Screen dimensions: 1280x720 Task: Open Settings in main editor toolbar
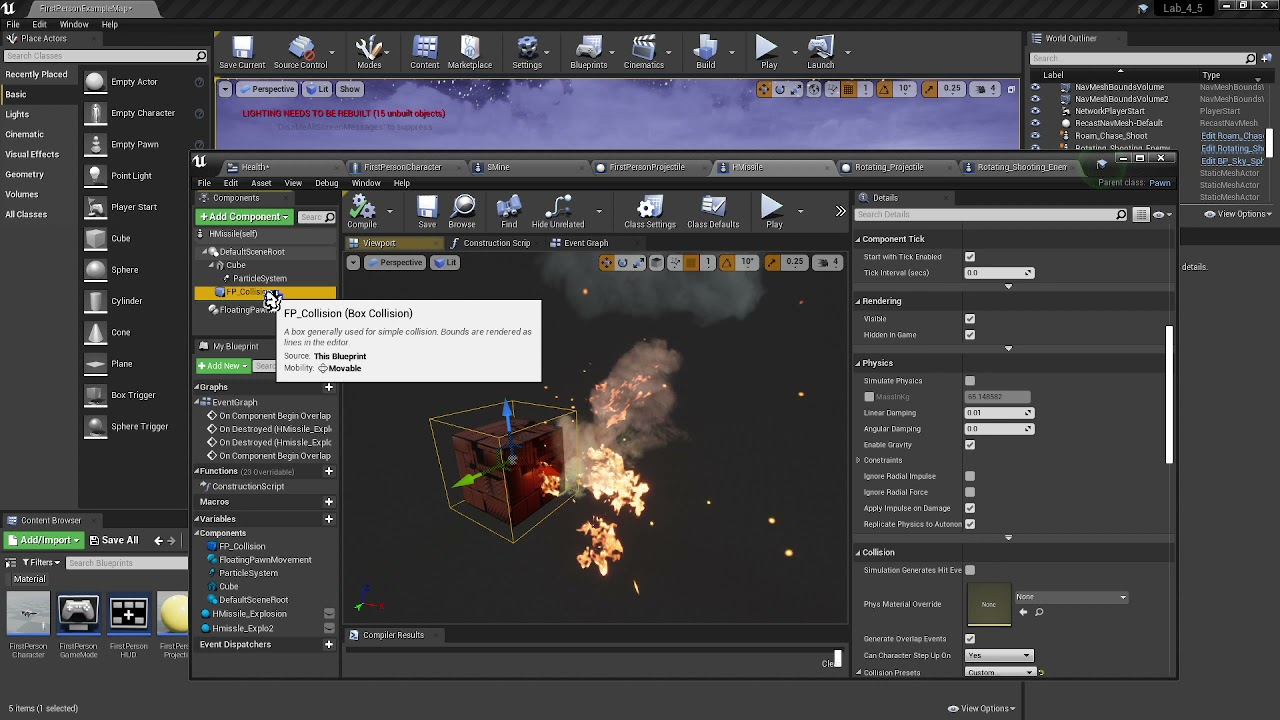coord(527,52)
